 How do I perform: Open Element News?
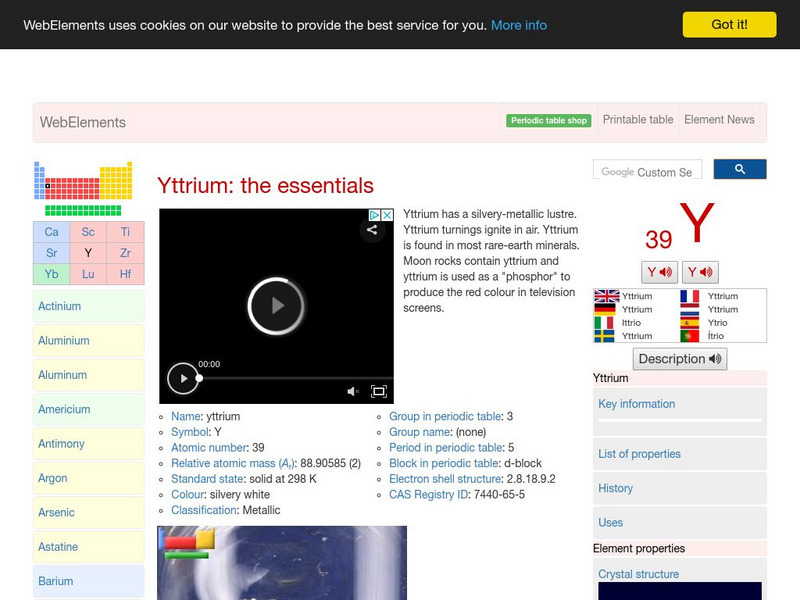pos(719,119)
